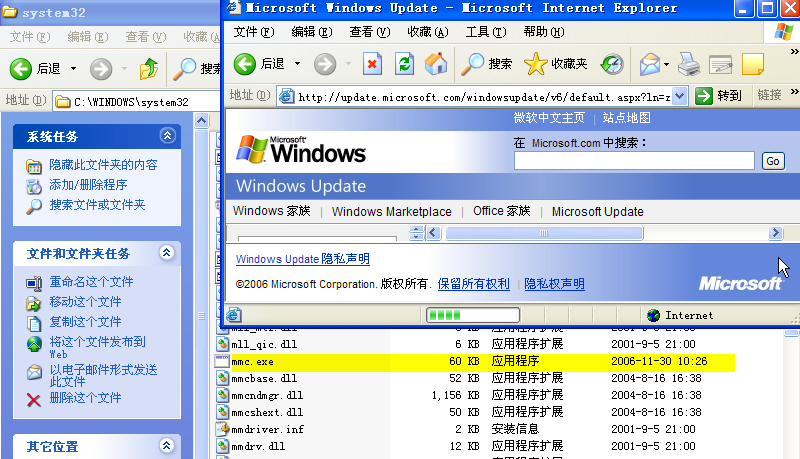Viewport: 800px width, 459px height.
Task: Open the IE search pane (搜索)
Action: tap(486, 64)
